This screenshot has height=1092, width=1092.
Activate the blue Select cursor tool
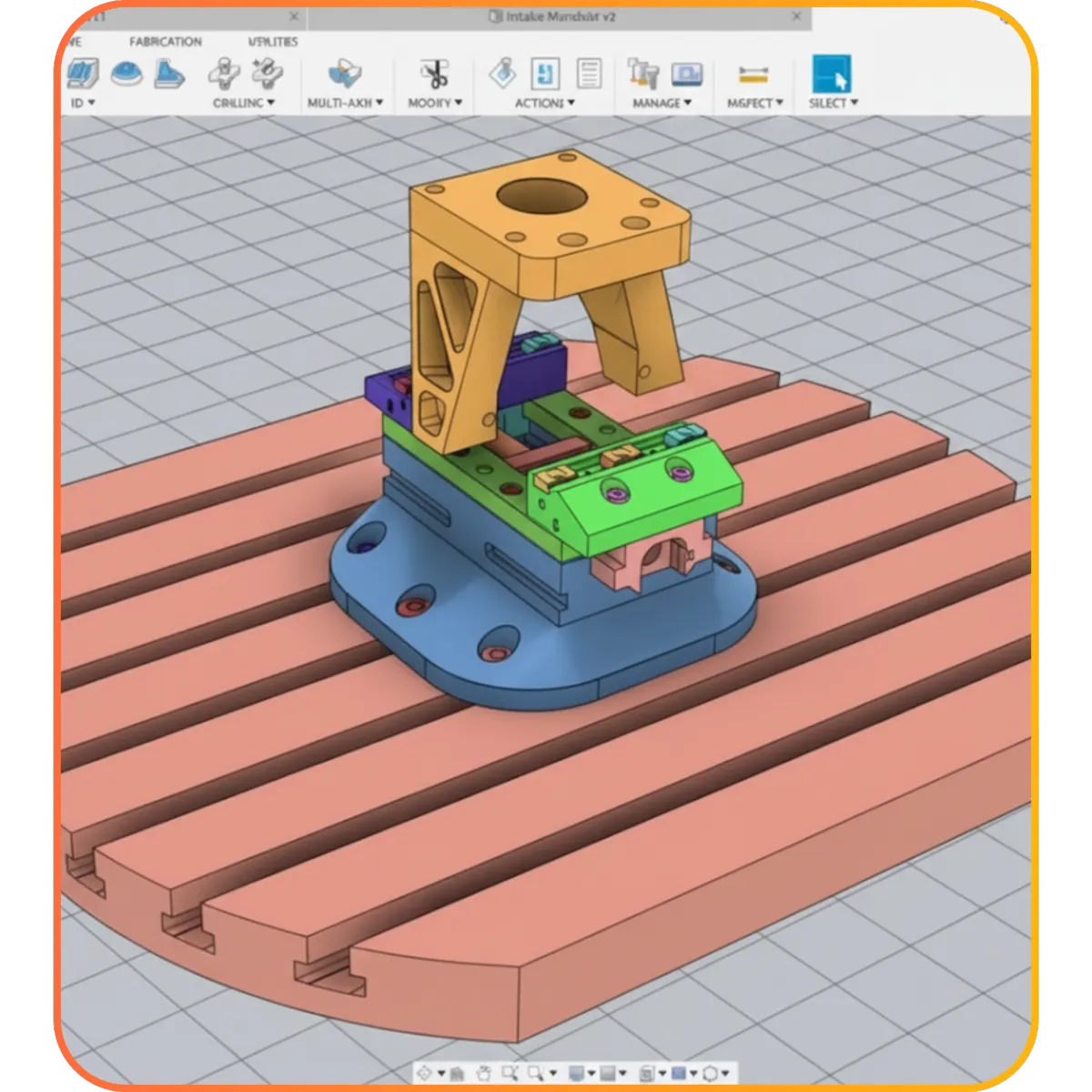click(831, 74)
